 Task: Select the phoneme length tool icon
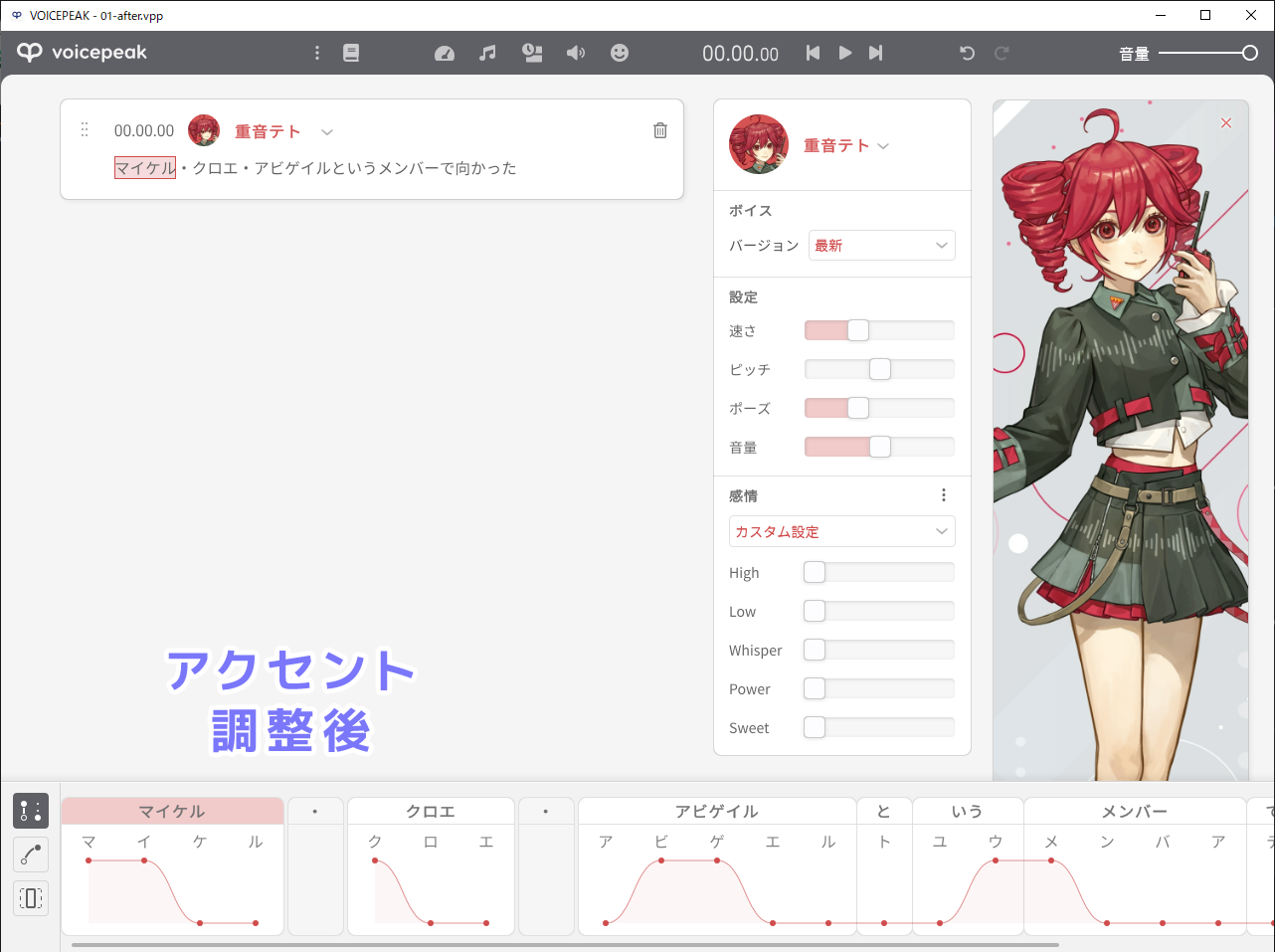point(31,898)
